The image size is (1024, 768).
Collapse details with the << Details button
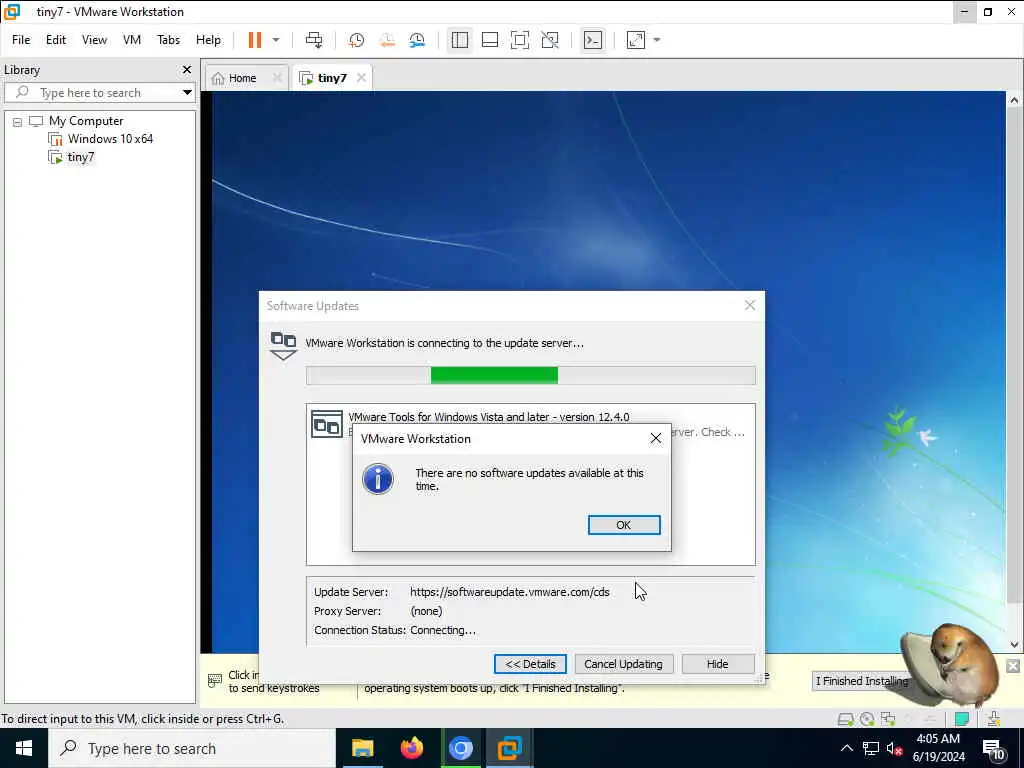[x=530, y=664]
